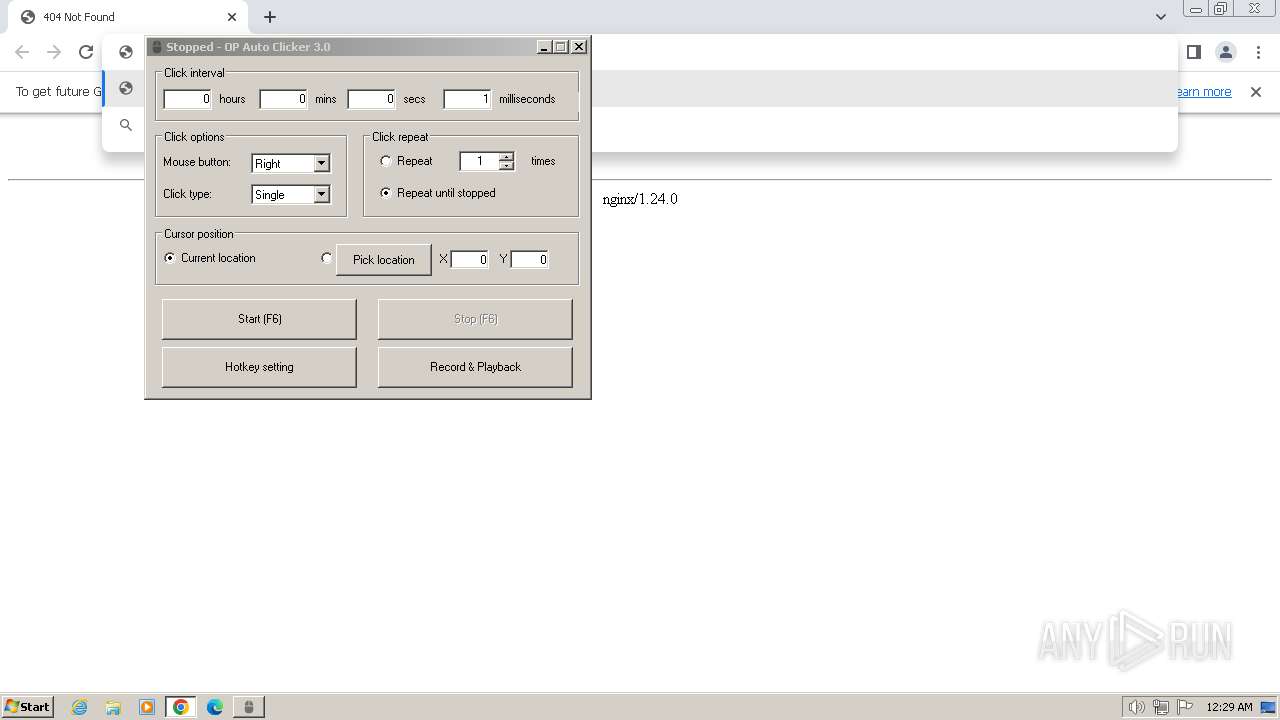
Task: Launch Internet Explorer from taskbar
Action: point(80,707)
